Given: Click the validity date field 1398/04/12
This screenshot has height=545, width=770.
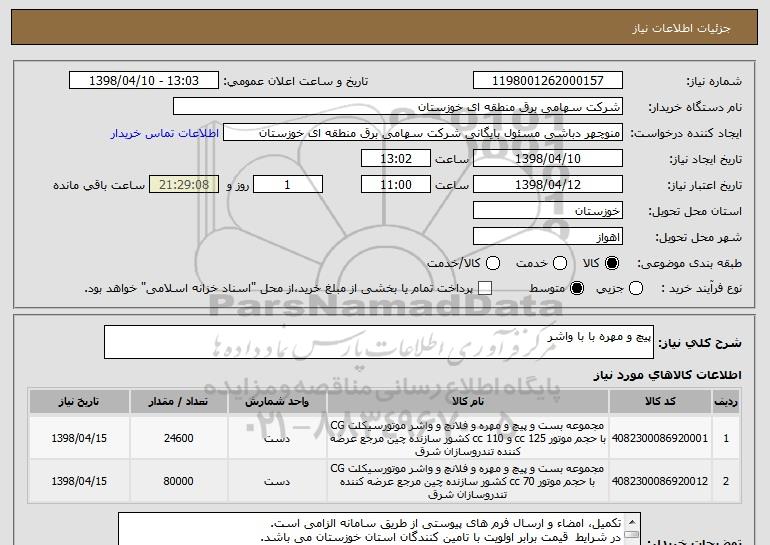Looking at the screenshot, I should pyautogui.click(x=548, y=185).
